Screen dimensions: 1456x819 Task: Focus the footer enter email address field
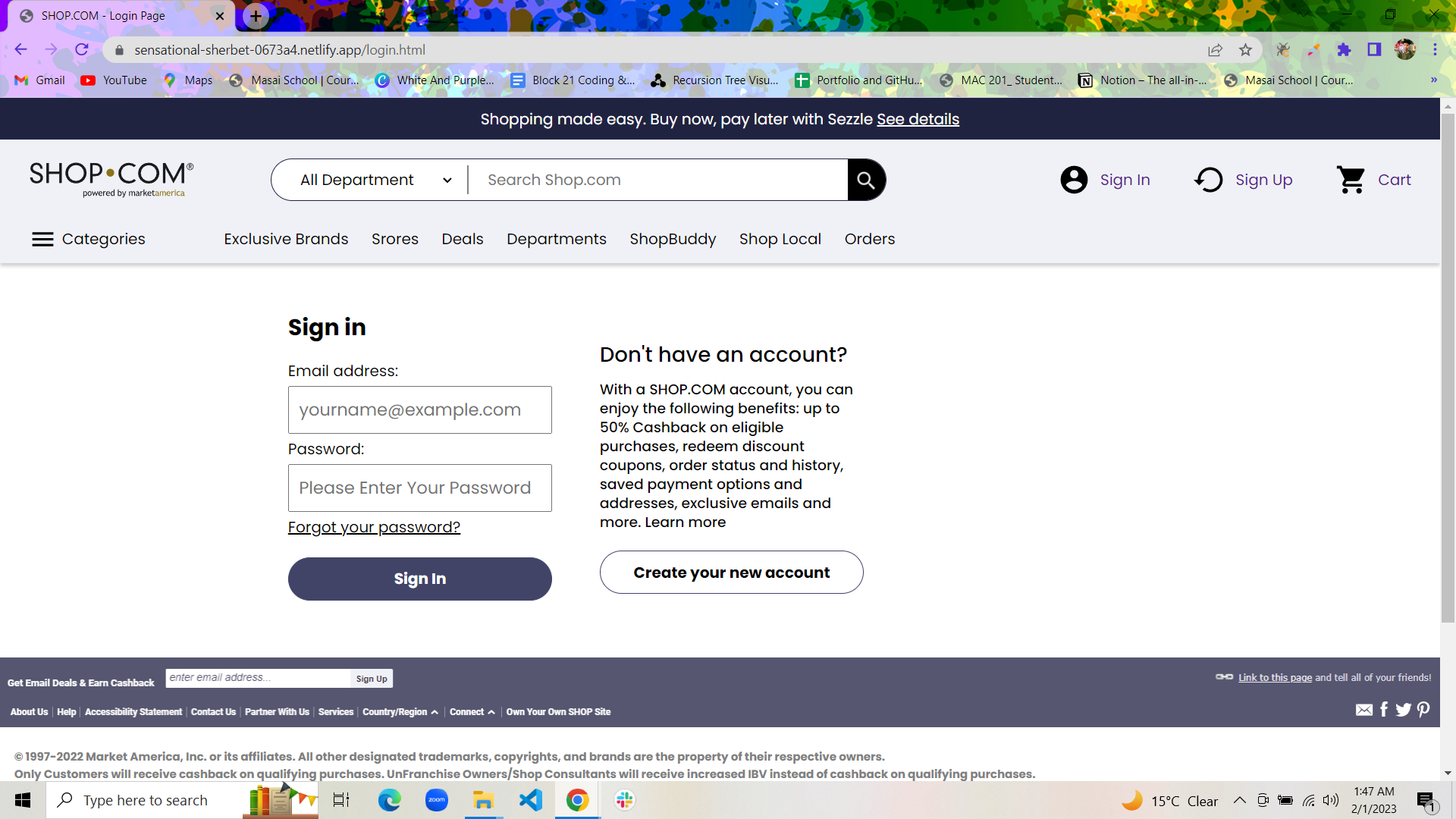click(x=259, y=678)
